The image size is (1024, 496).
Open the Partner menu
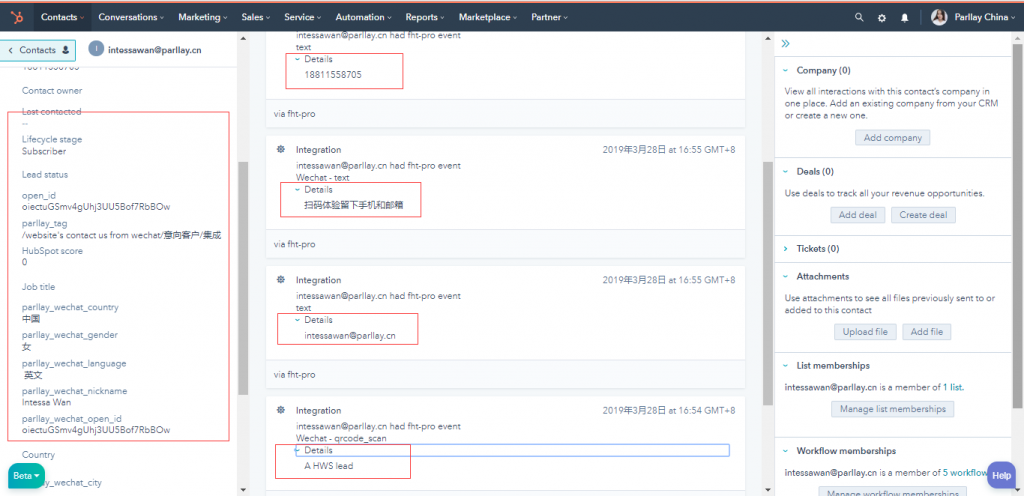coord(549,18)
